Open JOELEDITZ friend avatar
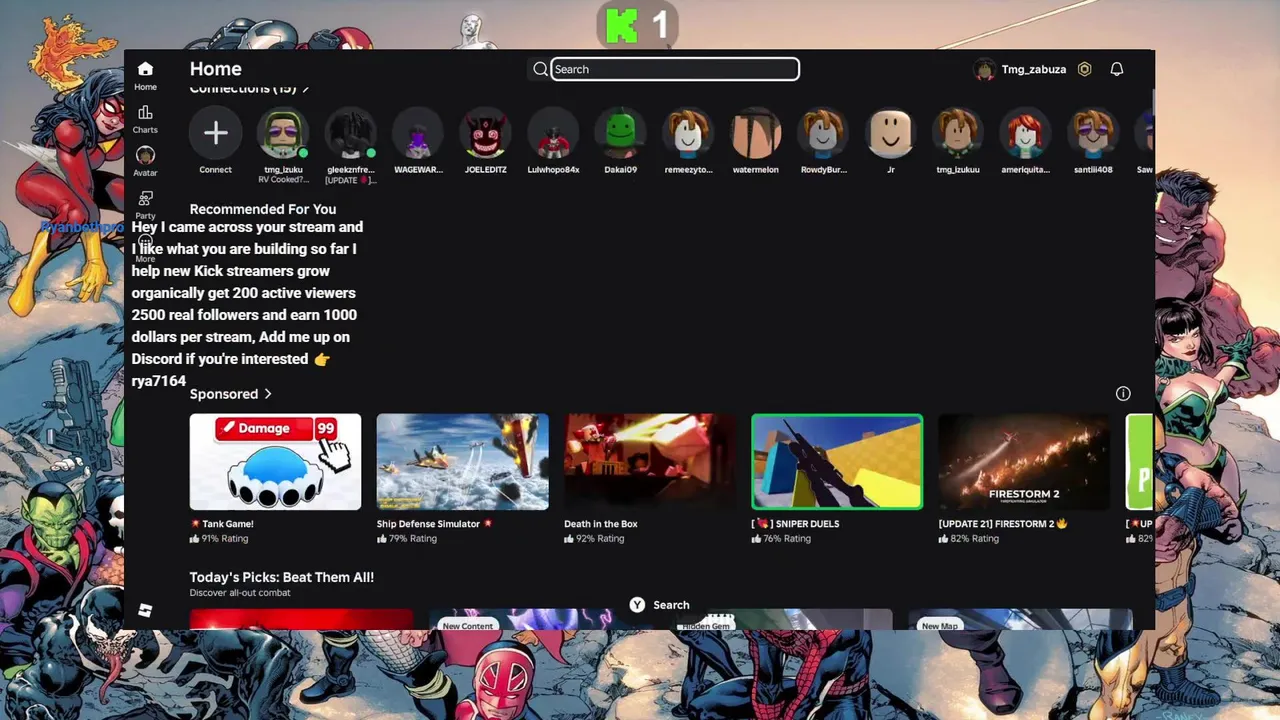This screenshot has width=1280, height=720. pyautogui.click(x=485, y=133)
